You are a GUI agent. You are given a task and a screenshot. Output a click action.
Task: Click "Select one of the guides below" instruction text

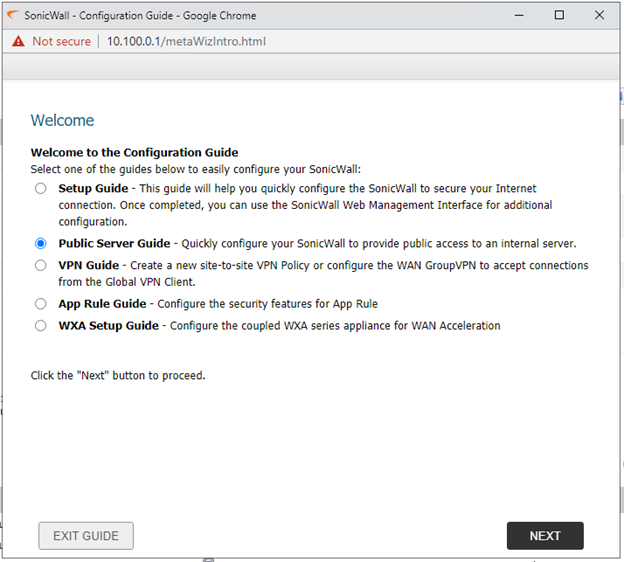(196, 169)
